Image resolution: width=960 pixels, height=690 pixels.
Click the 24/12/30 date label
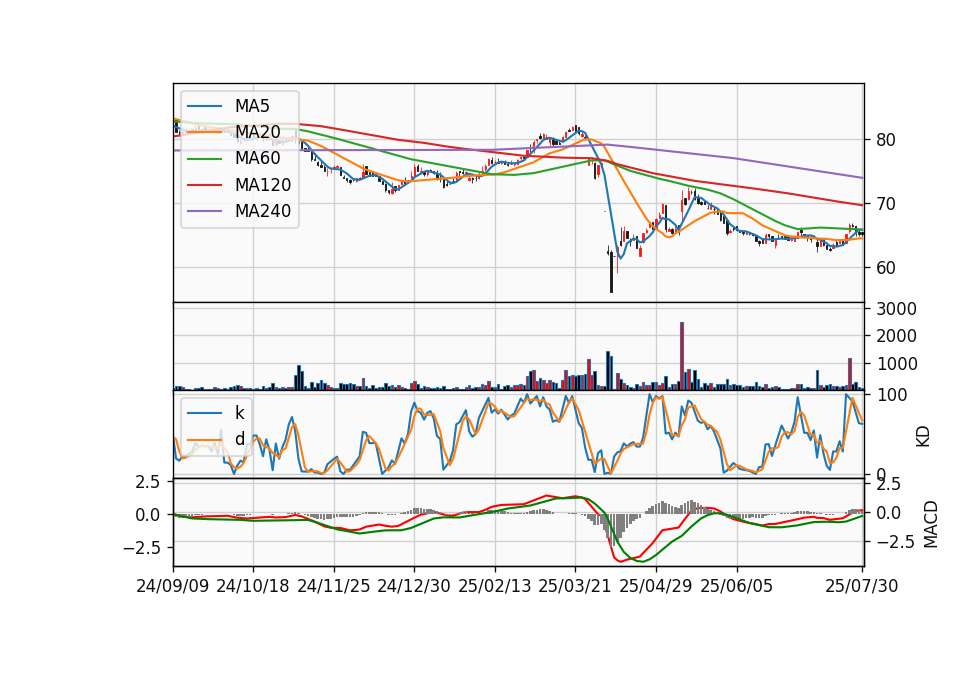pos(414,586)
